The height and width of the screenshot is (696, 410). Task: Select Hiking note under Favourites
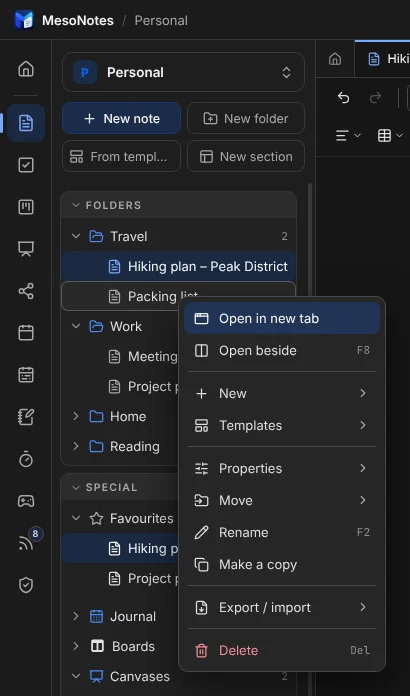pos(120,549)
